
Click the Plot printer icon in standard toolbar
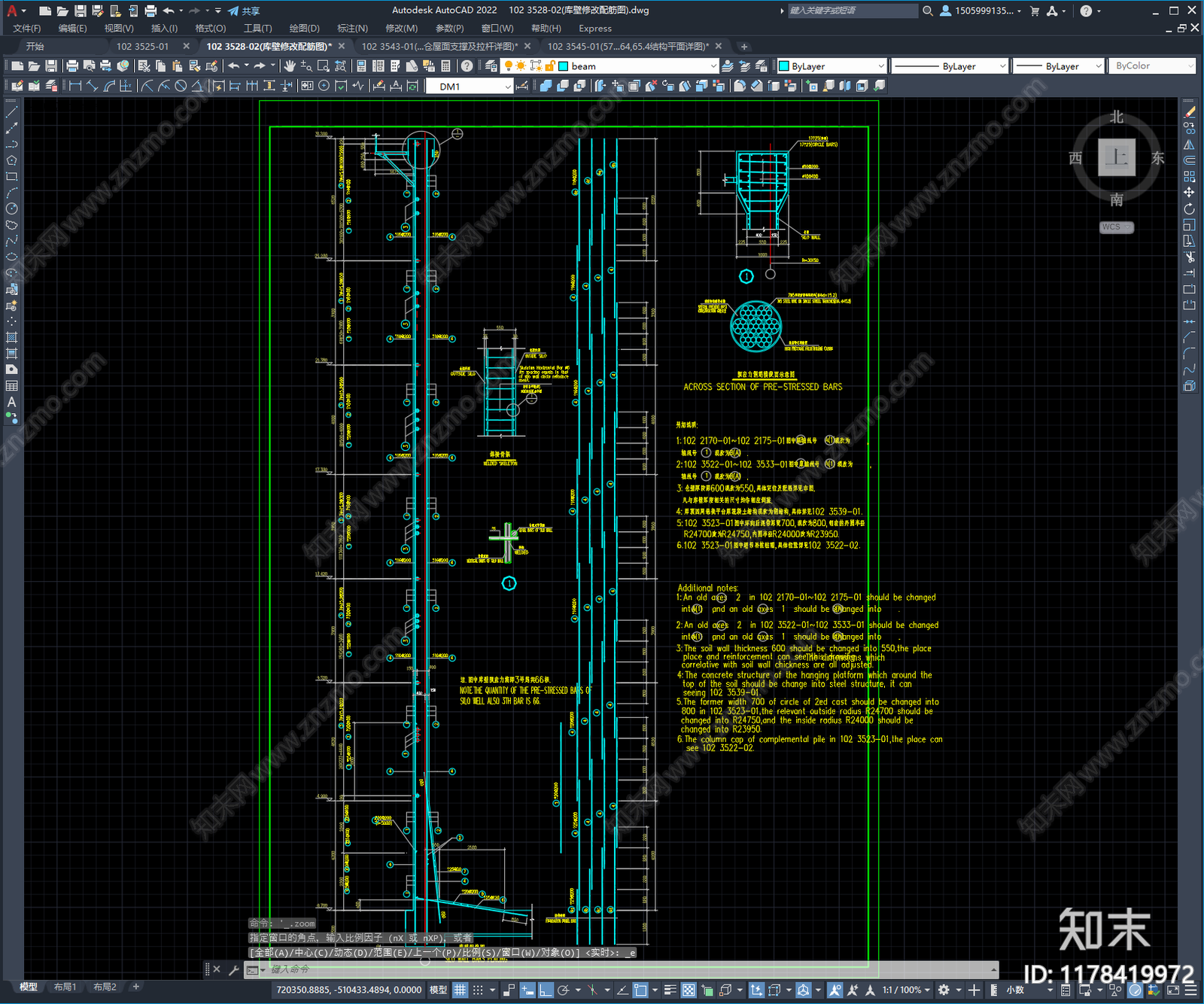(72, 66)
